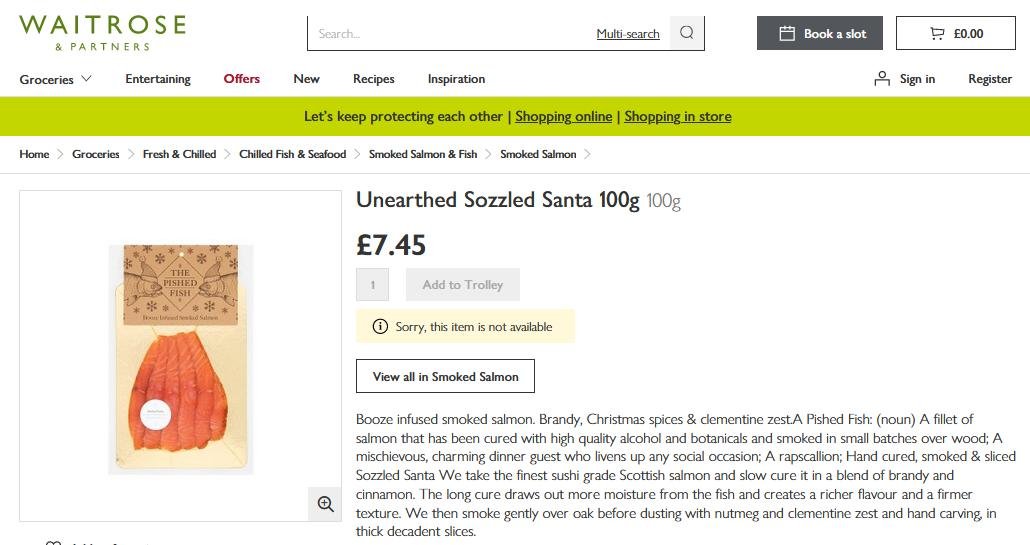Click the trolley cart icon
The width and height of the screenshot is (1030, 545).
pos(937,33)
